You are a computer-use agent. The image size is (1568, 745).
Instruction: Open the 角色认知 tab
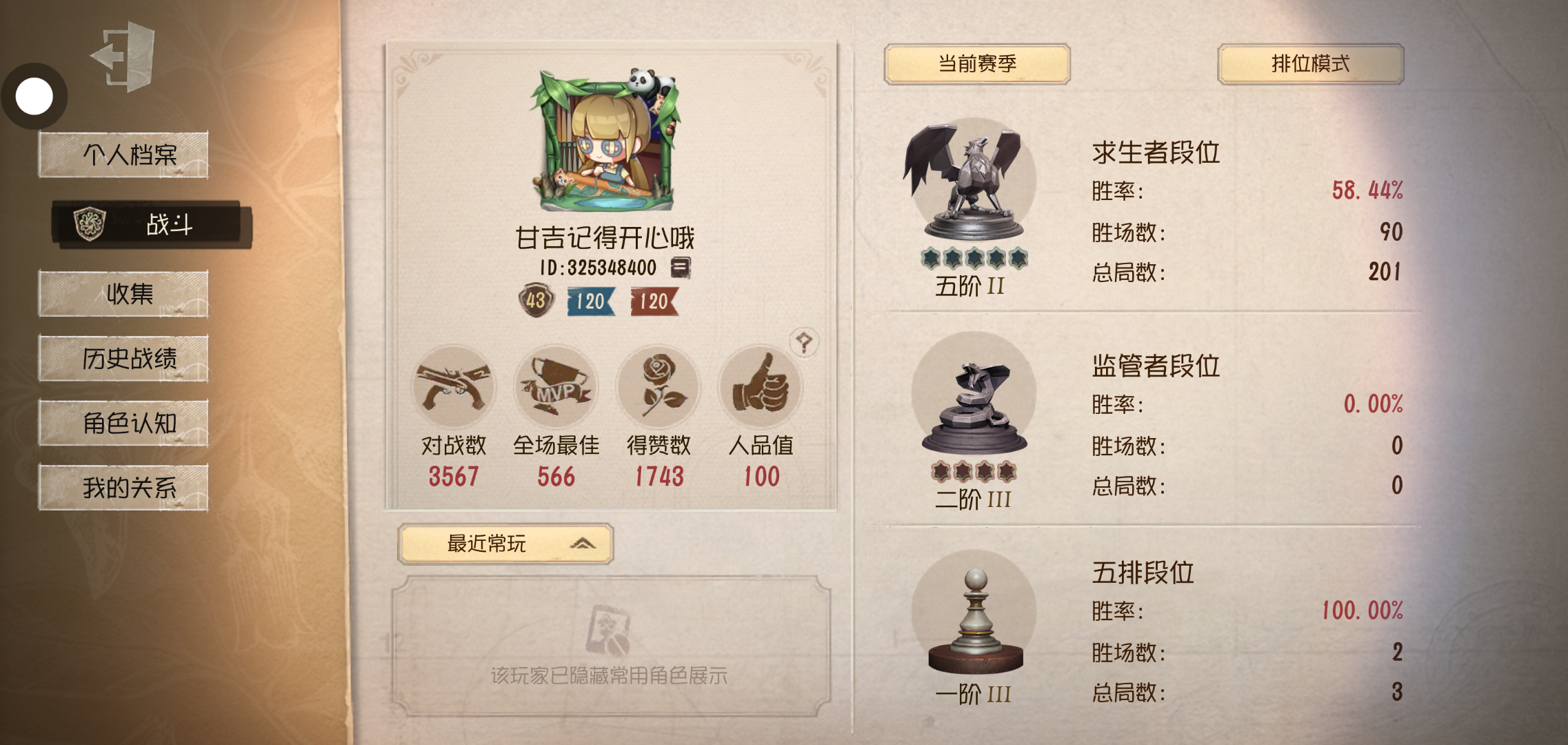pyautogui.click(x=123, y=424)
